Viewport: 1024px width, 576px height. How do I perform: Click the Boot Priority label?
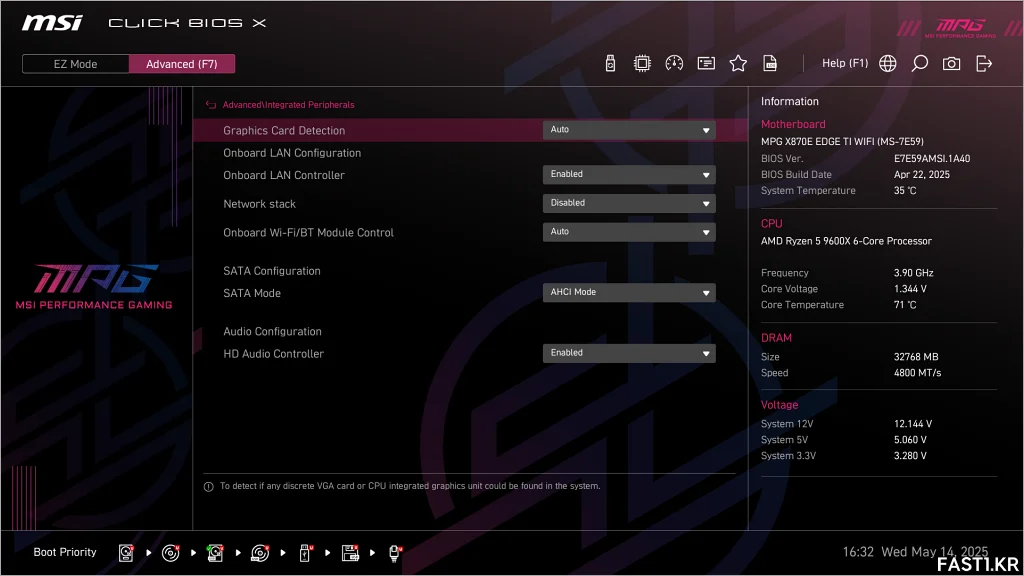coord(65,552)
